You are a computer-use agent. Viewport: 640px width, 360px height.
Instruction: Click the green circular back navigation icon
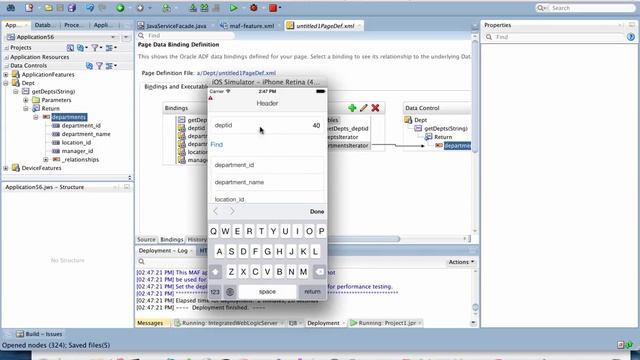pos(120,8)
